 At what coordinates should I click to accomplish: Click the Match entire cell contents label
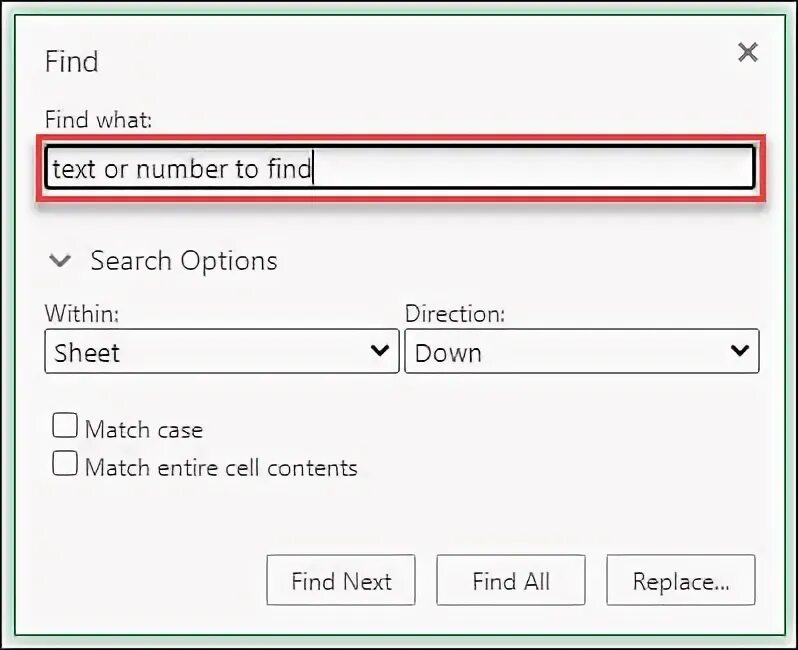point(221,468)
